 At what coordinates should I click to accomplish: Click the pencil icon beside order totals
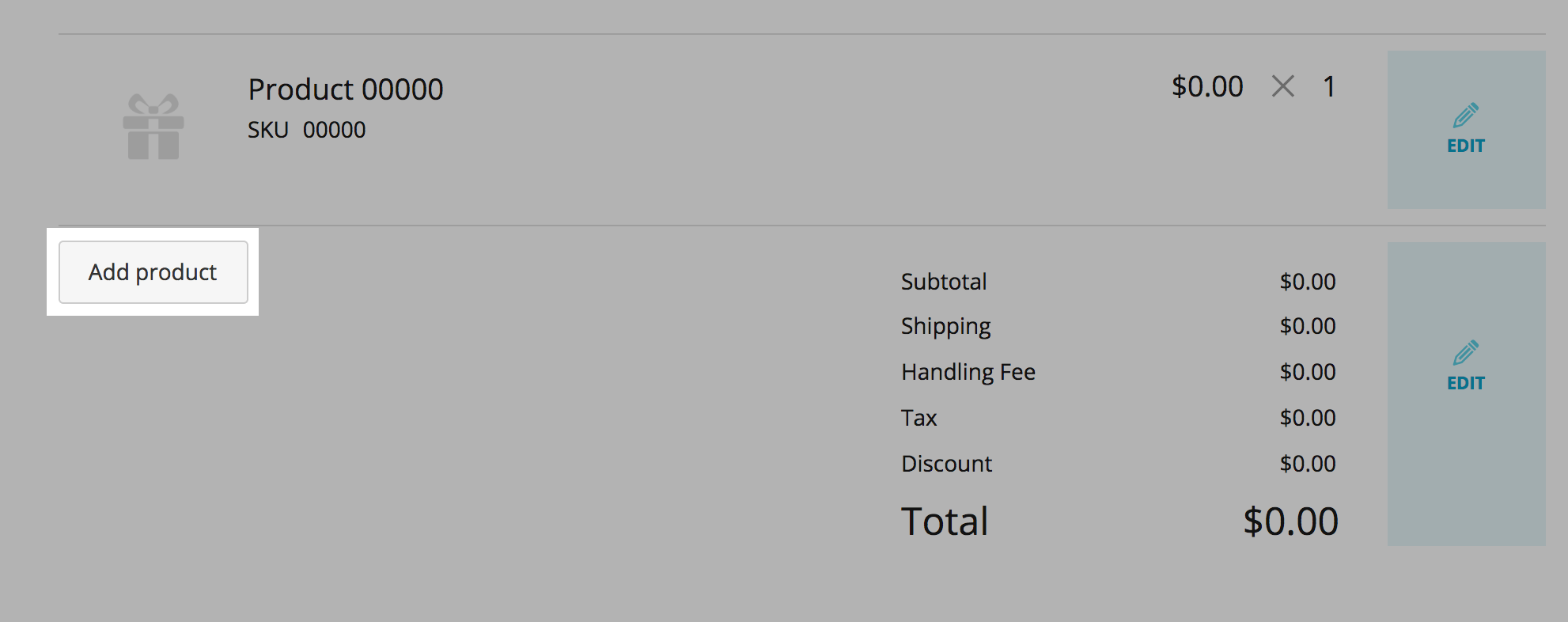[1465, 353]
